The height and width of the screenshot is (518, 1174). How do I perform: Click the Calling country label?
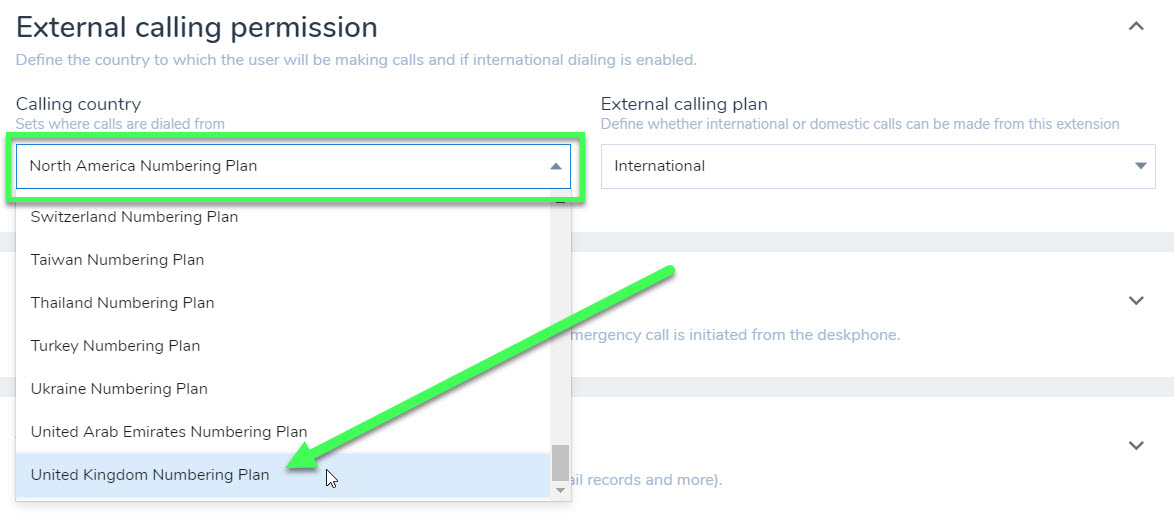[79, 104]
